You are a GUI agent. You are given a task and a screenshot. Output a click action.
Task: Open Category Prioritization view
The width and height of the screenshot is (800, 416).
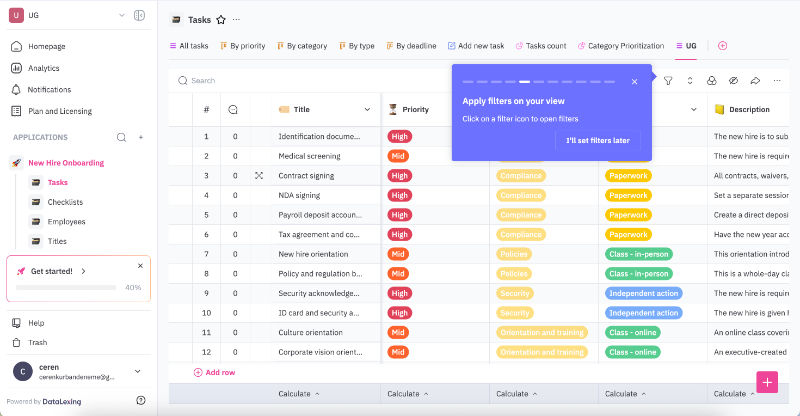coord(621,46)
